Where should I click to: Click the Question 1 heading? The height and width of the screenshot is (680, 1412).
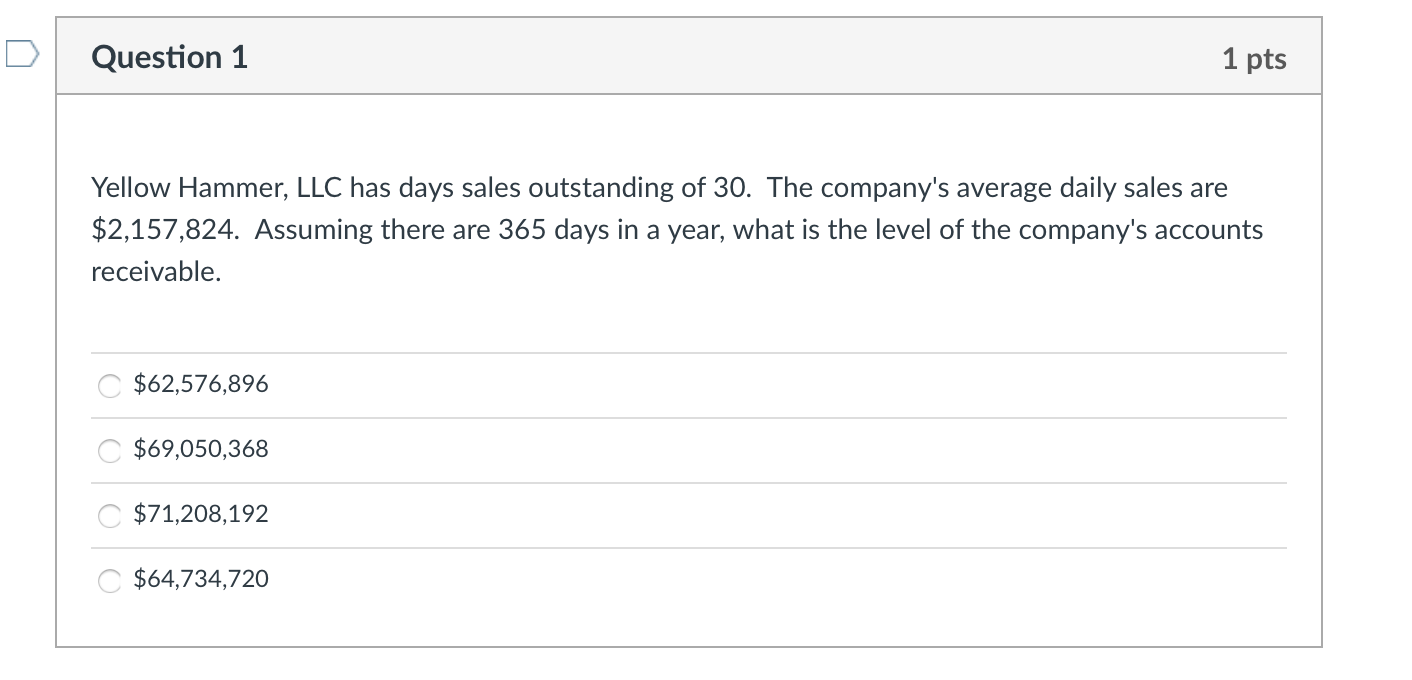click(x=169, y=57)
